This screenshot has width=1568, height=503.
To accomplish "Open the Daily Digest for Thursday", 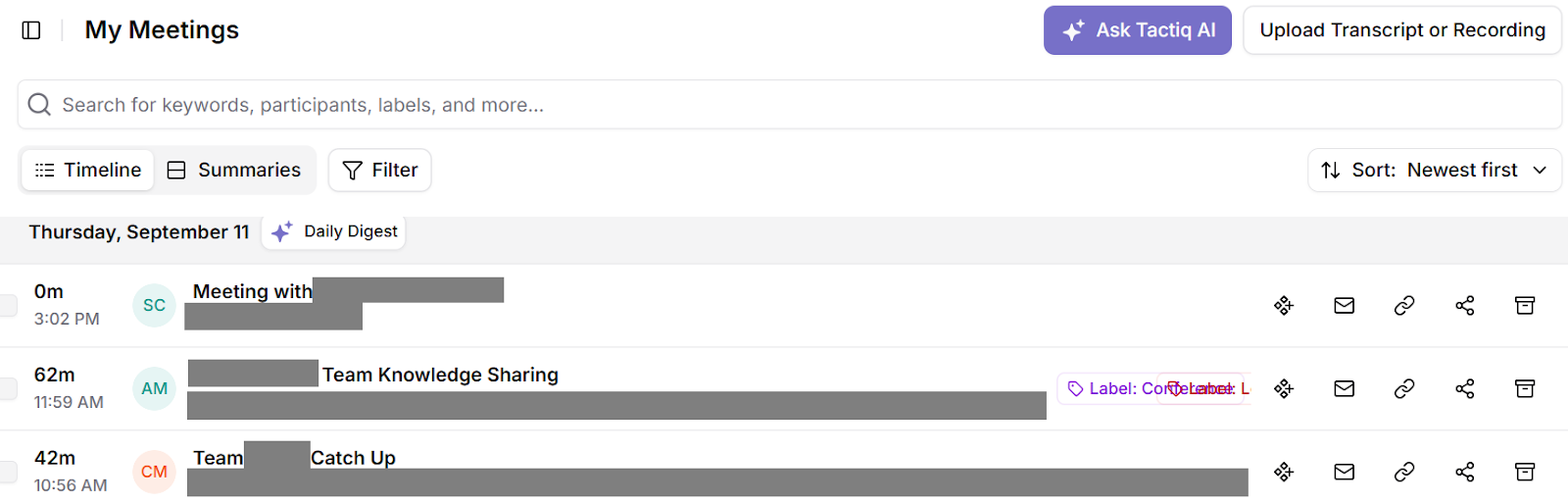I will click(x=334, y=232).
